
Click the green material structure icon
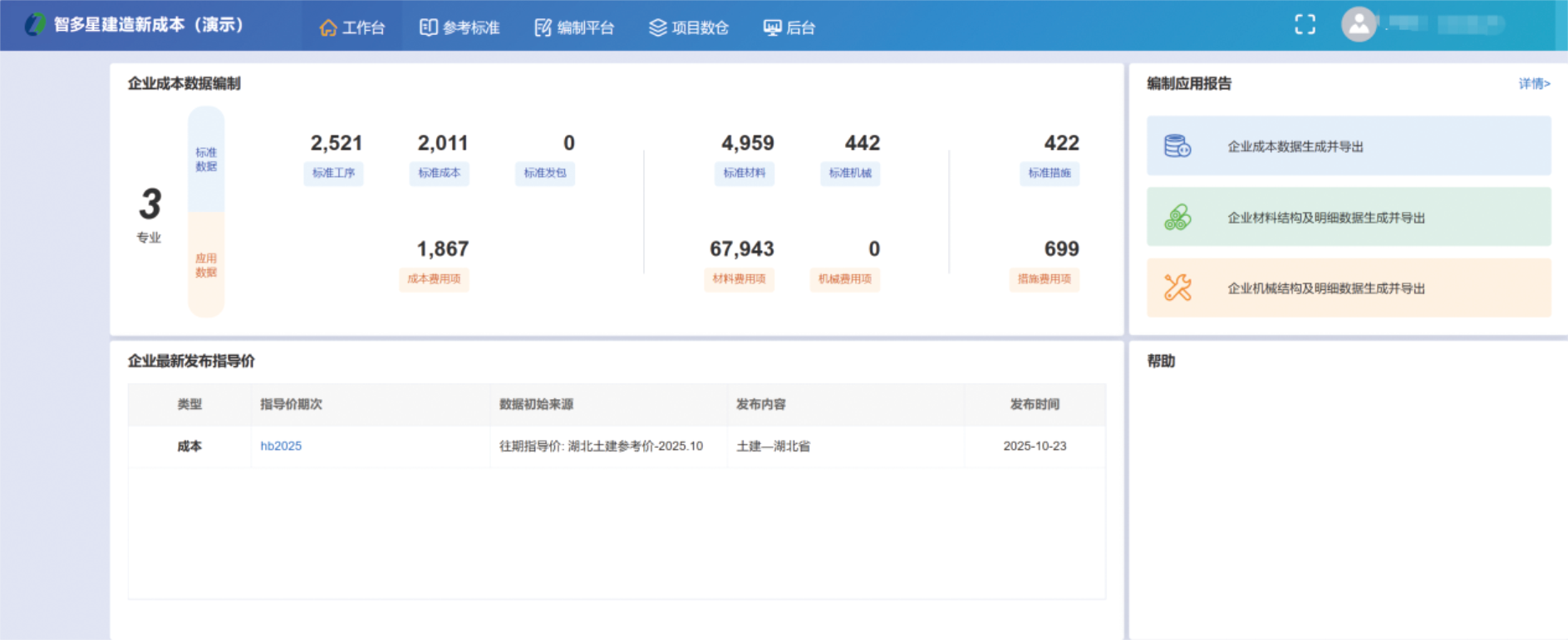pos(1177,218)
